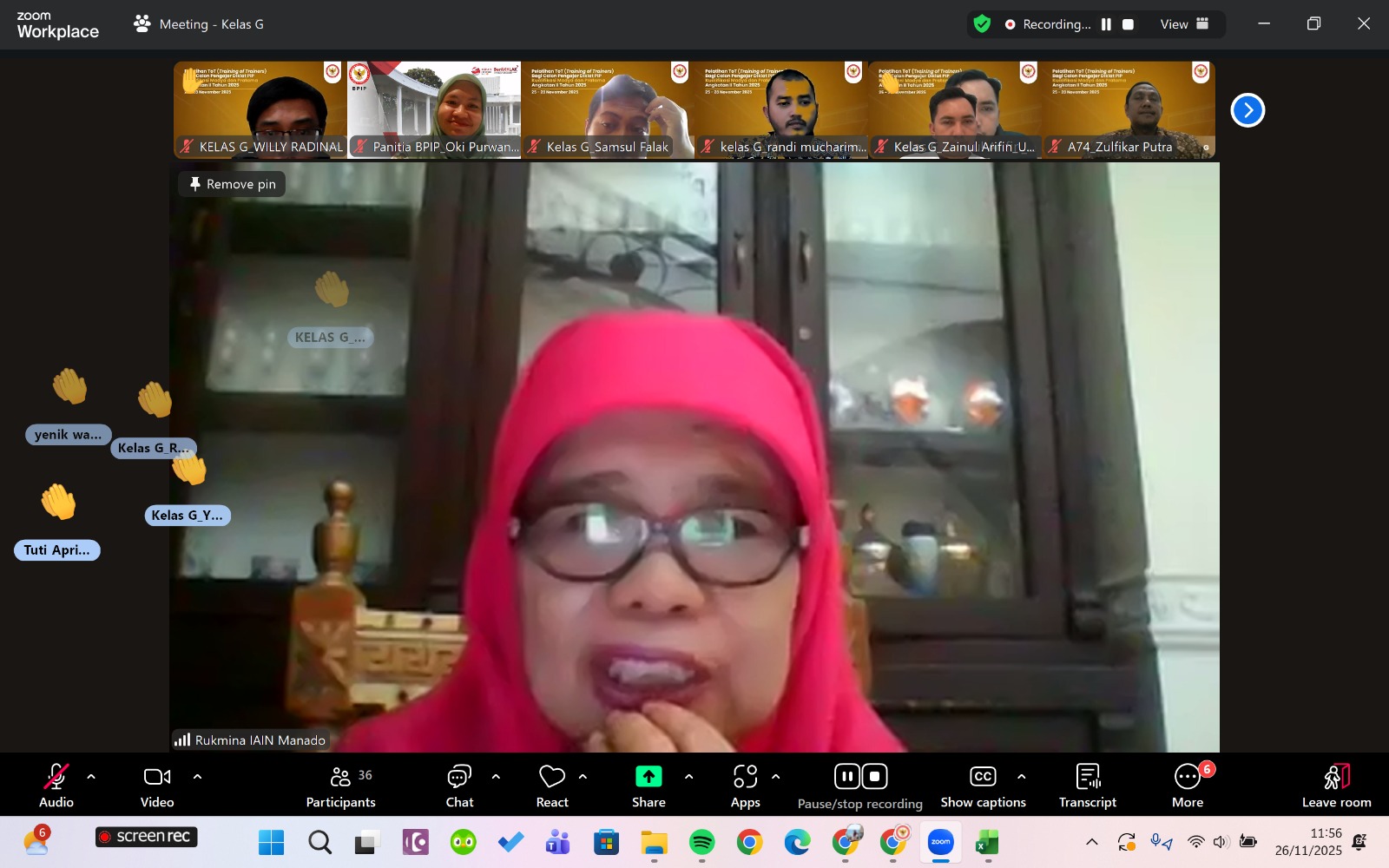Open the Transcript panel
The height and width of the screenshot is (868, 1389).
coord(1087,786)
